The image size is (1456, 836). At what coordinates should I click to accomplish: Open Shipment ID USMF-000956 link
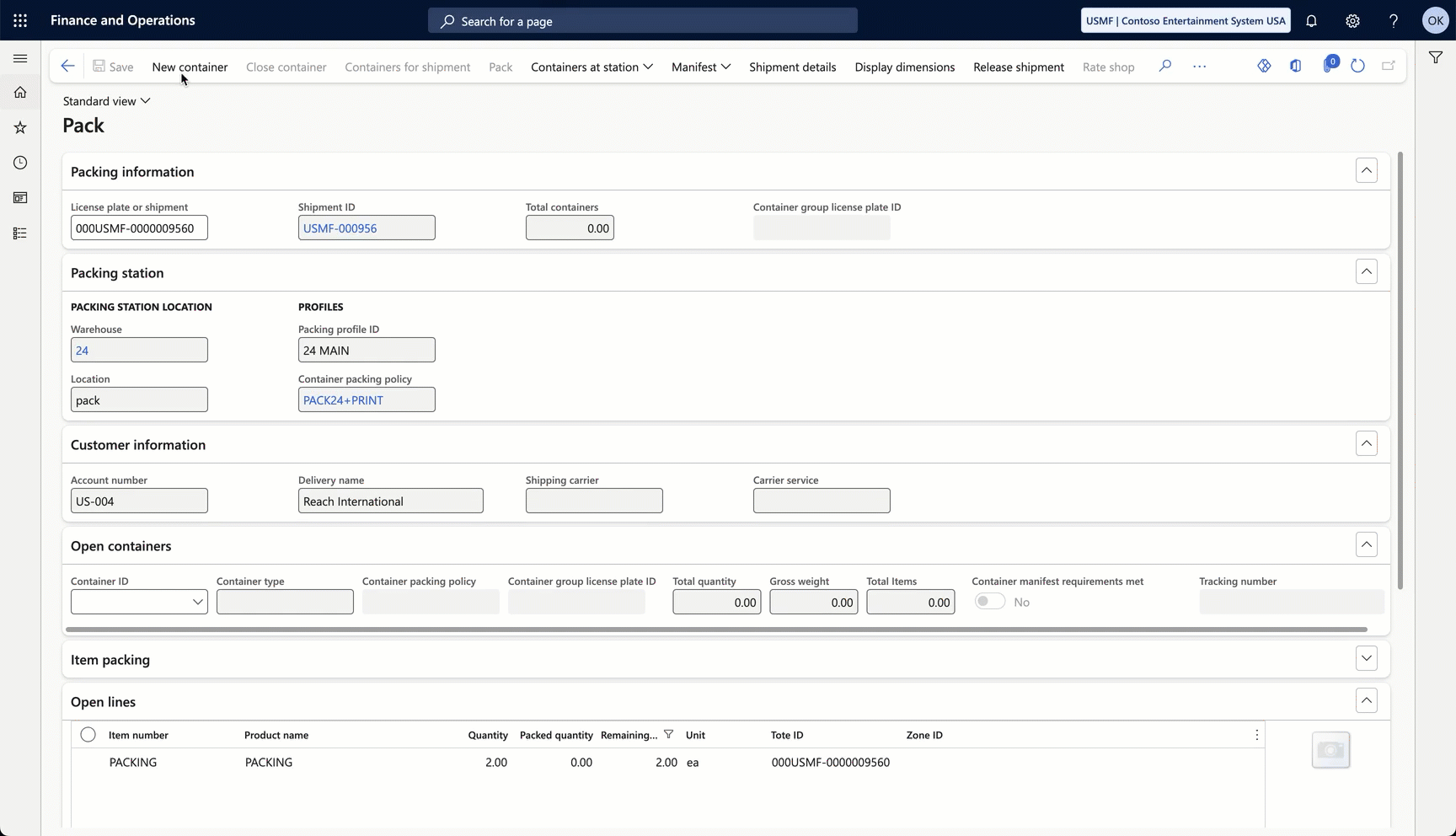tap(340, 228)
